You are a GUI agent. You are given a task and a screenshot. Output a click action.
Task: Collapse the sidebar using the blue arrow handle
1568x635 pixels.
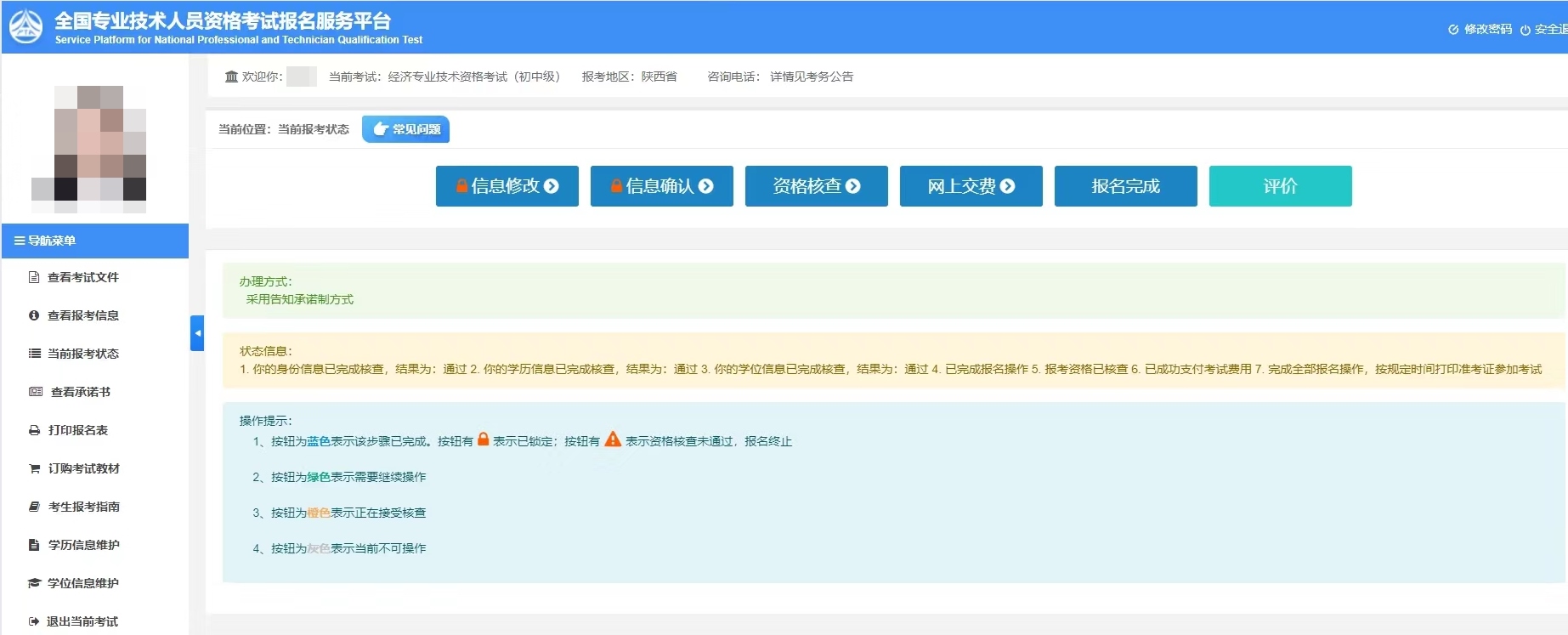click(x=197, y=333)
